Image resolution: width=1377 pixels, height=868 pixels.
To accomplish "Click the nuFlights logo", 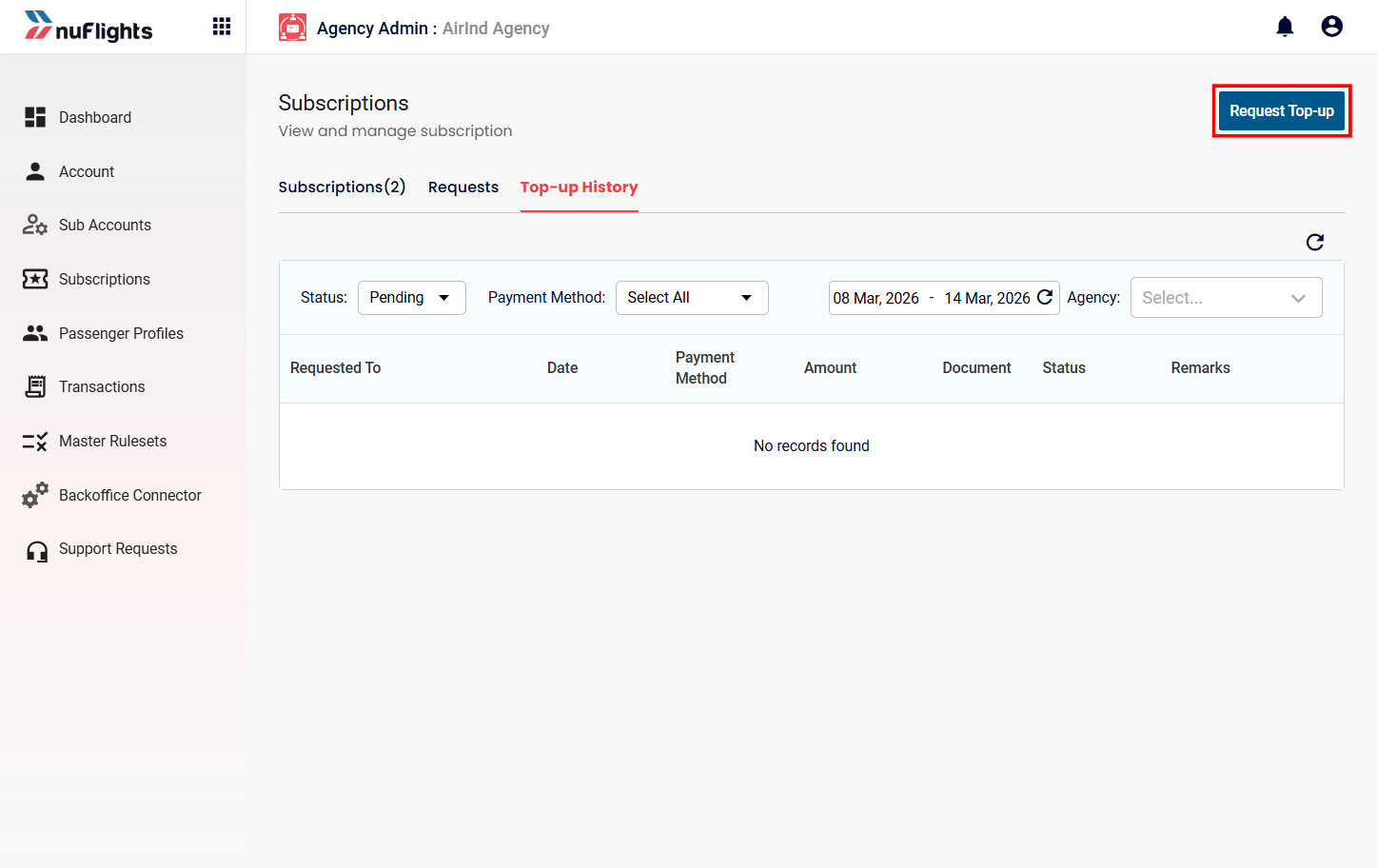I will click(89, 28).
